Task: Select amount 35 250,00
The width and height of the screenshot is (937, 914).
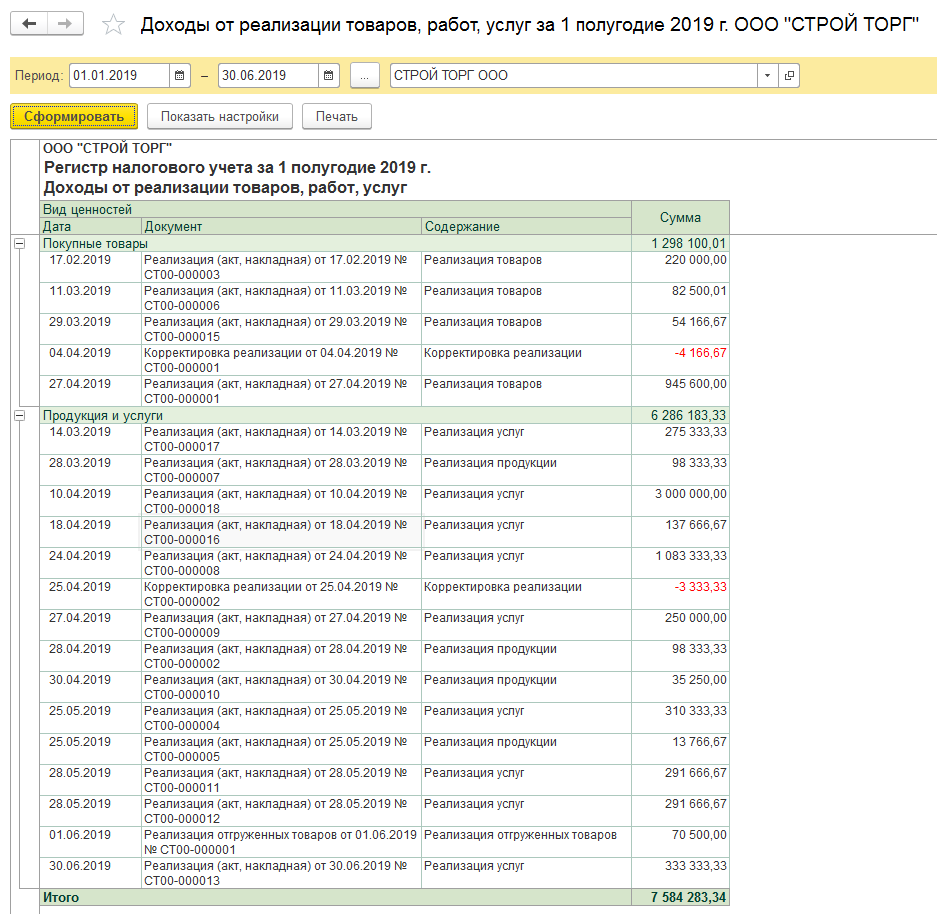Action: tap(680, 688)
